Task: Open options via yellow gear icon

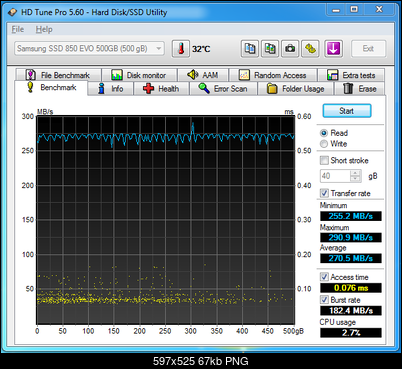Action: click(310, 49)
